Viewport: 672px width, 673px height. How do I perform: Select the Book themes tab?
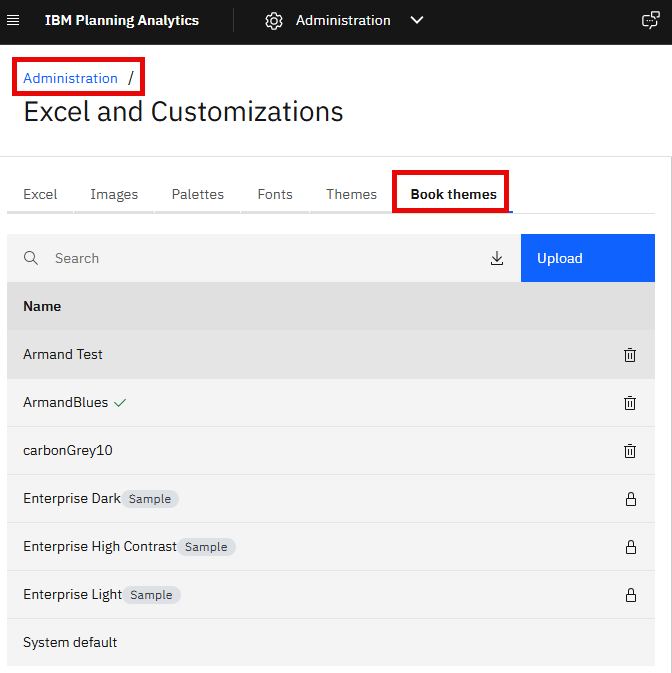click(453, 194)
